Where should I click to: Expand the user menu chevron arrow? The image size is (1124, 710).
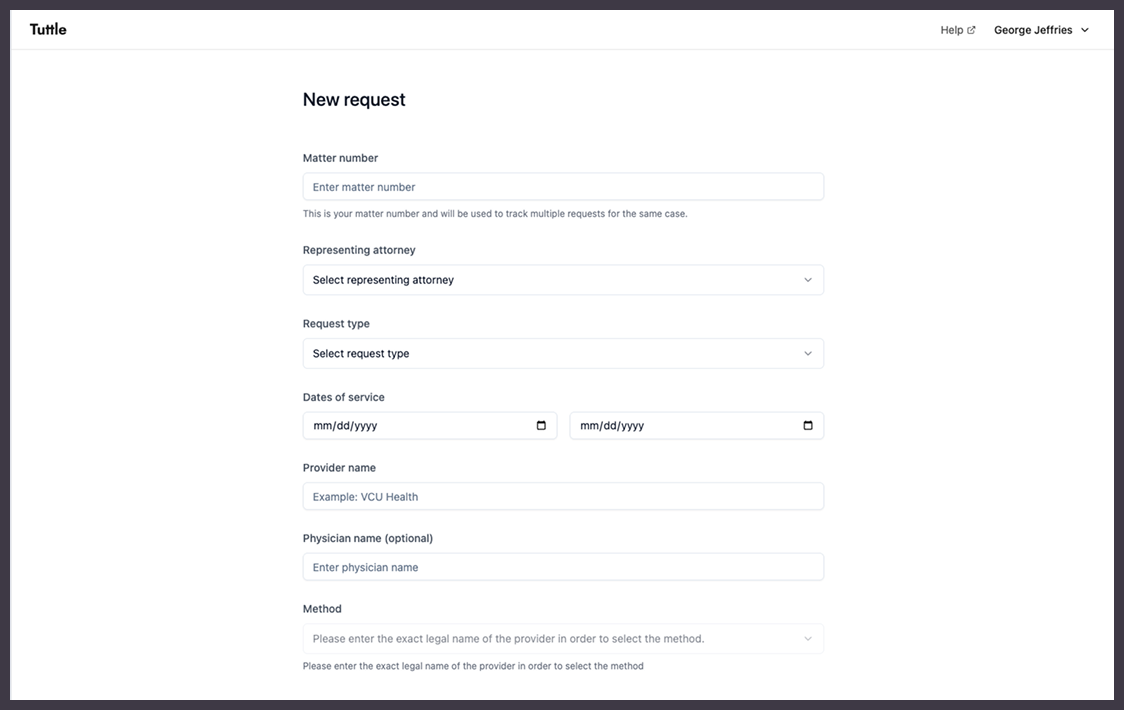[x=1085, y=31]
